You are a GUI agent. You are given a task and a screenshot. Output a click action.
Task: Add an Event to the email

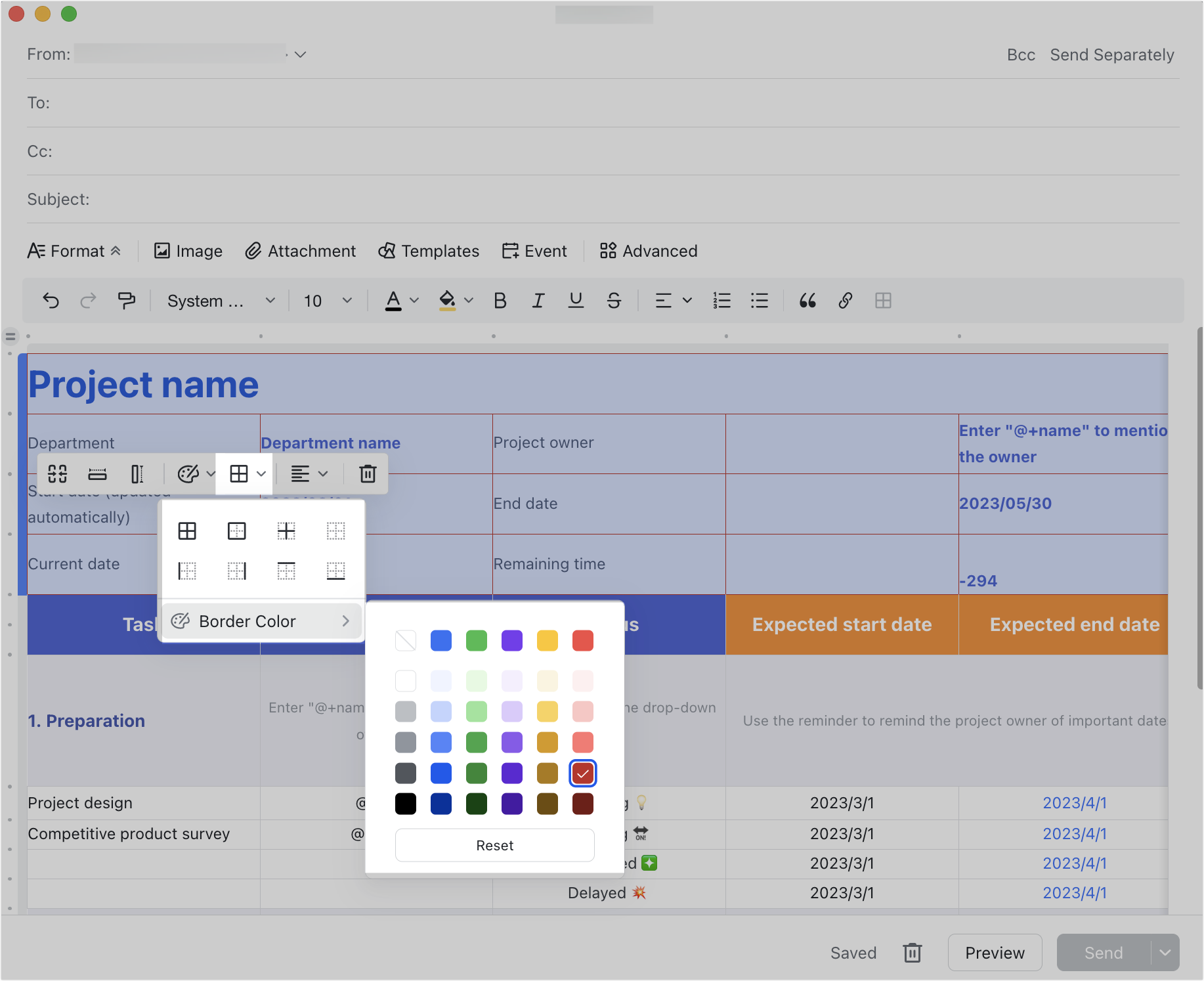click(x=534, y=251)
